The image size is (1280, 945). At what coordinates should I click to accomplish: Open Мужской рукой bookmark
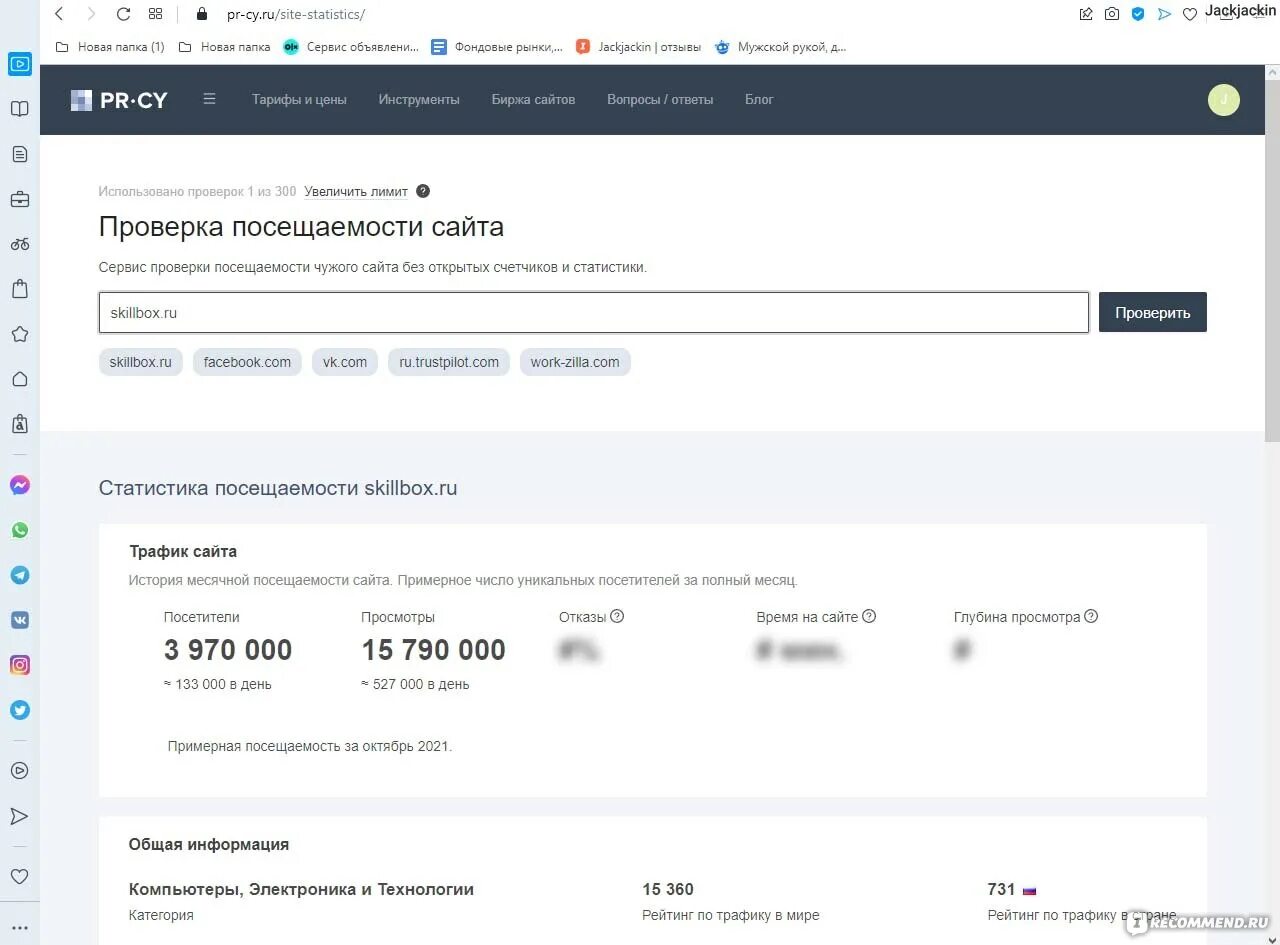coord(781,46)
